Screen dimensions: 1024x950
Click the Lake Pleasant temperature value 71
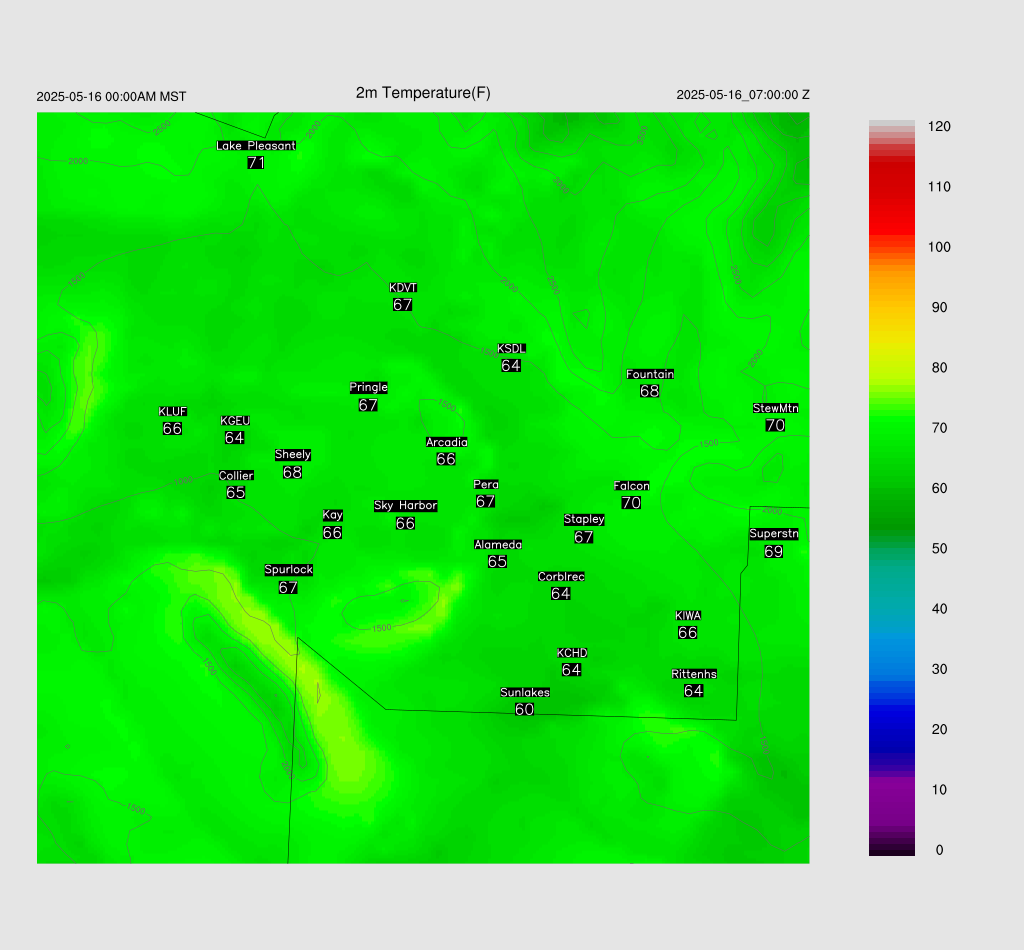click(256, 163)
